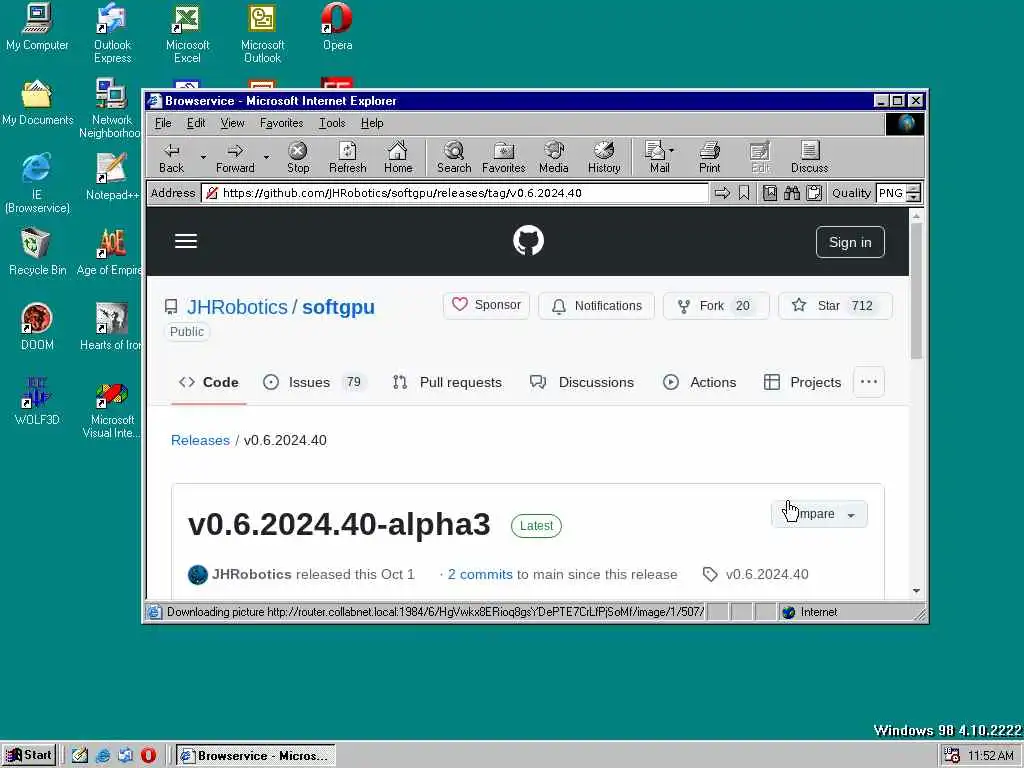Select the Notepad++ desktop shortcut
Screen dimensions: 1024x768
pos(112,177)
